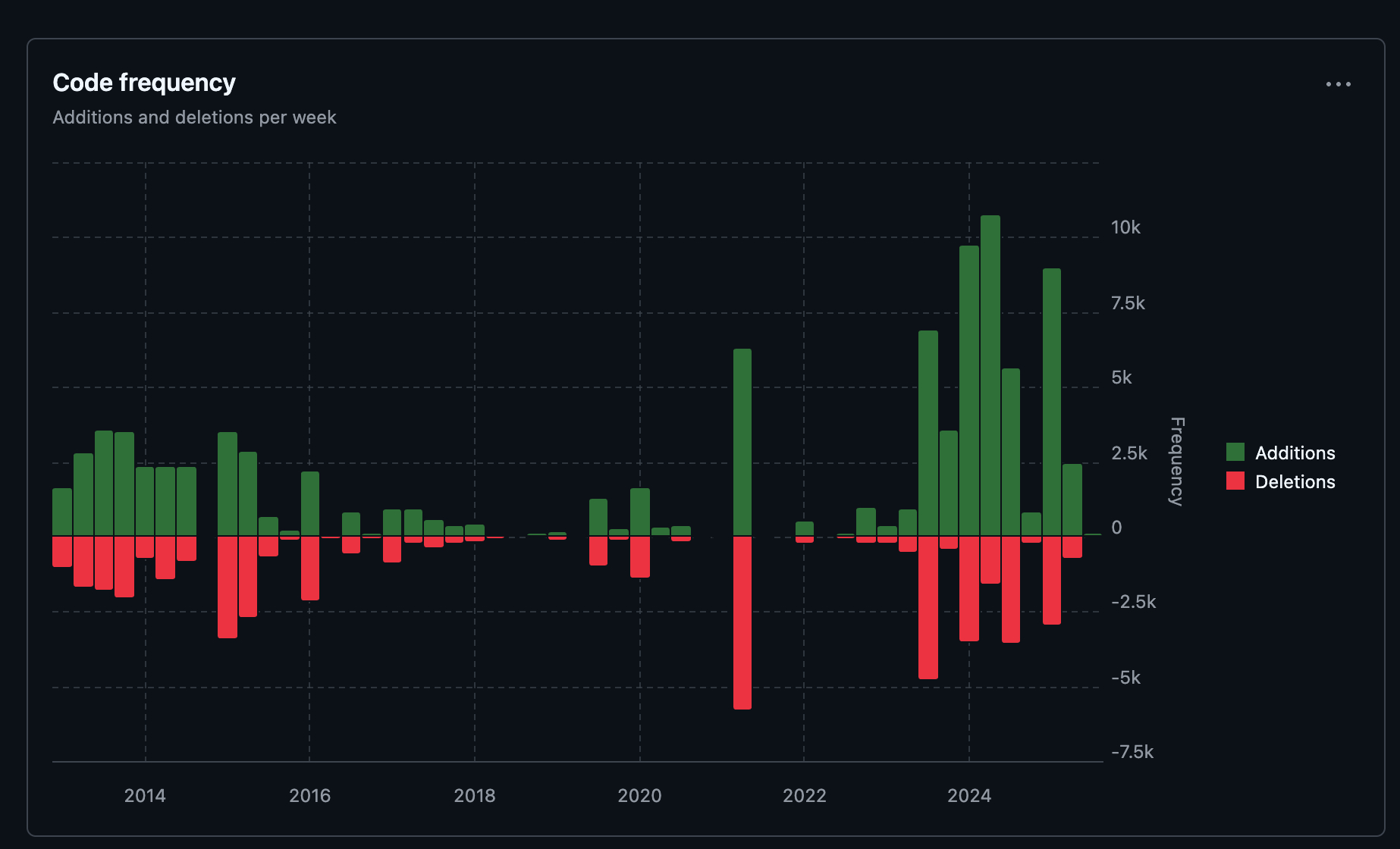Click the -7.5k y-axis tick label
This screenshot has height=849, width=1400.
(x=1132, y=752)
